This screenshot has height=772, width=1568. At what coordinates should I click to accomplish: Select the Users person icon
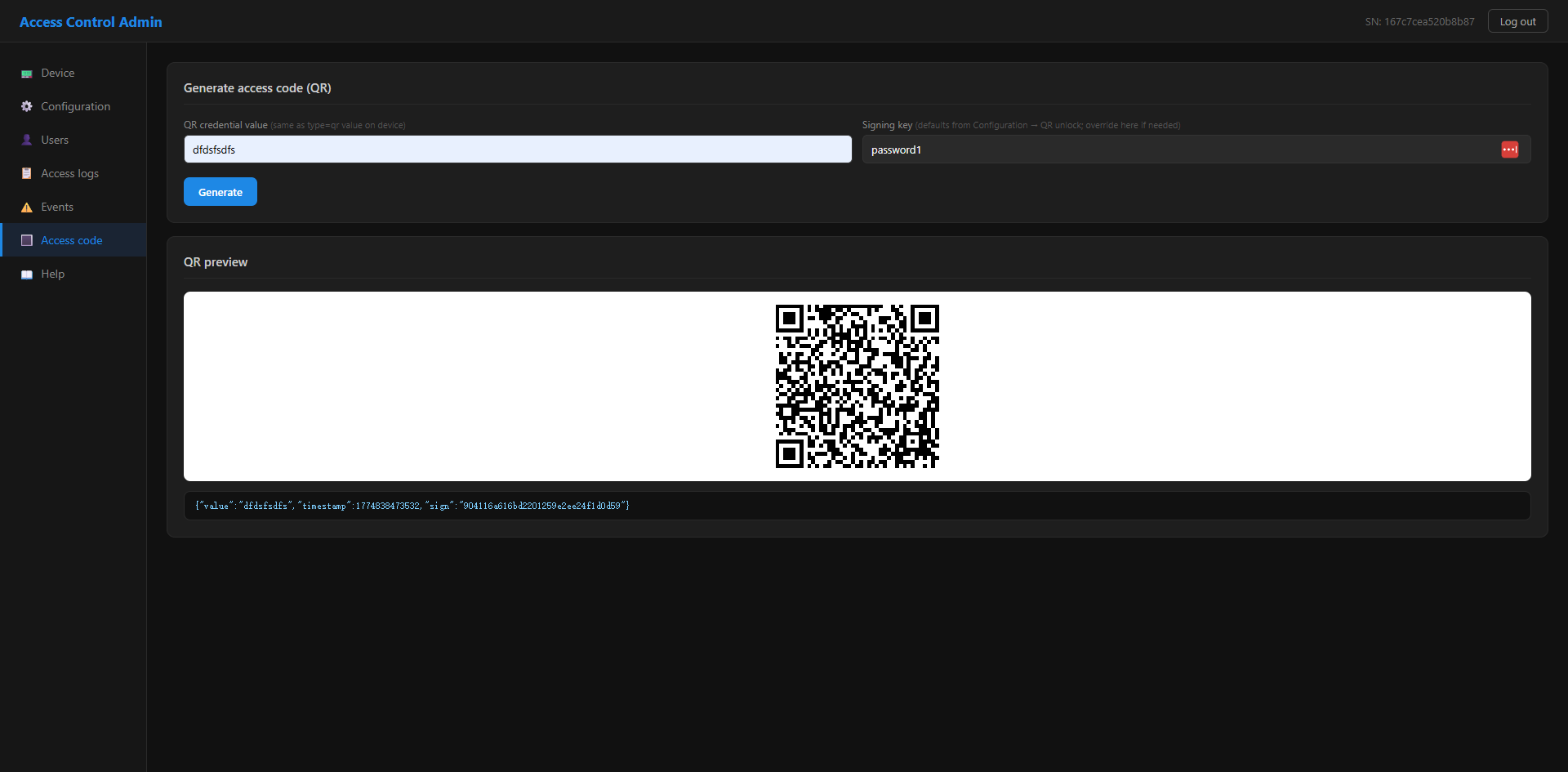click(26, 140)
